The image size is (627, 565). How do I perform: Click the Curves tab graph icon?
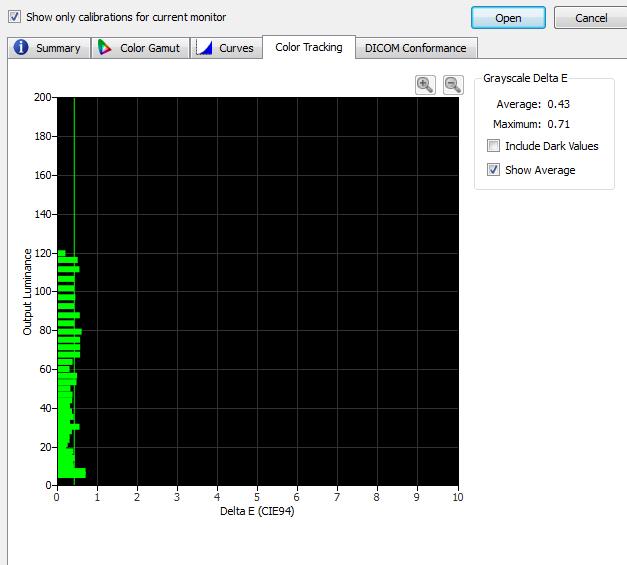tap(204, 48)
